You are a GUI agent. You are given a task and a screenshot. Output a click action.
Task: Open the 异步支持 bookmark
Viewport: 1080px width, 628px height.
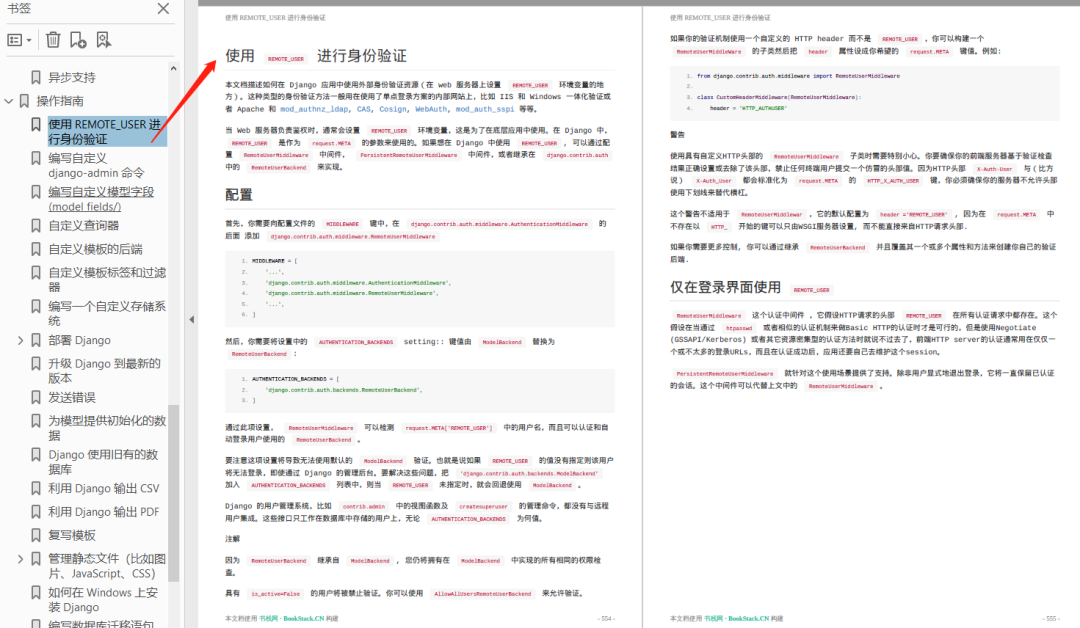[72, 77]
